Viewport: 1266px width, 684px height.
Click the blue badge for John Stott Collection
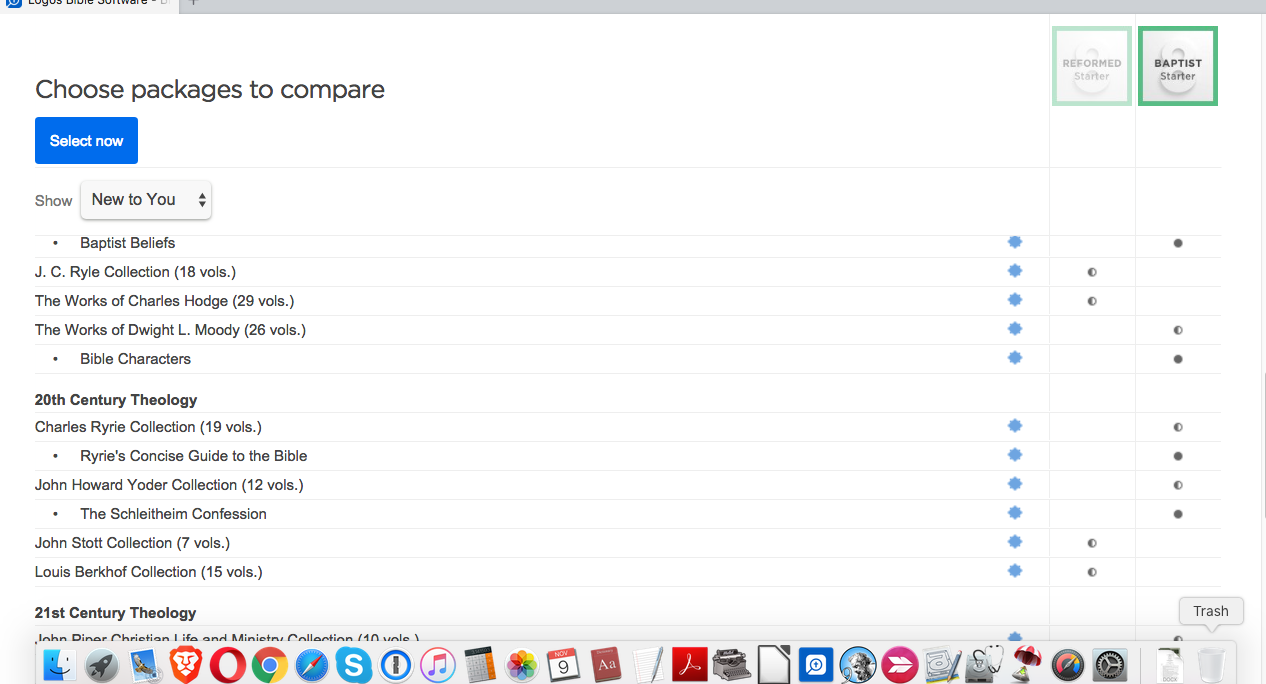click(x=1015, y=542)
